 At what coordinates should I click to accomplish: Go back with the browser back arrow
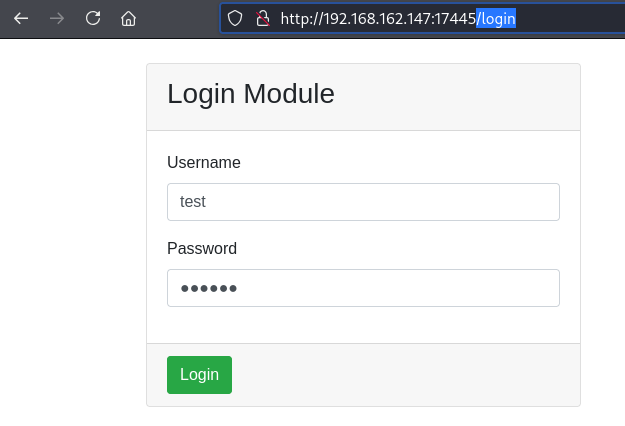point(21,18)
